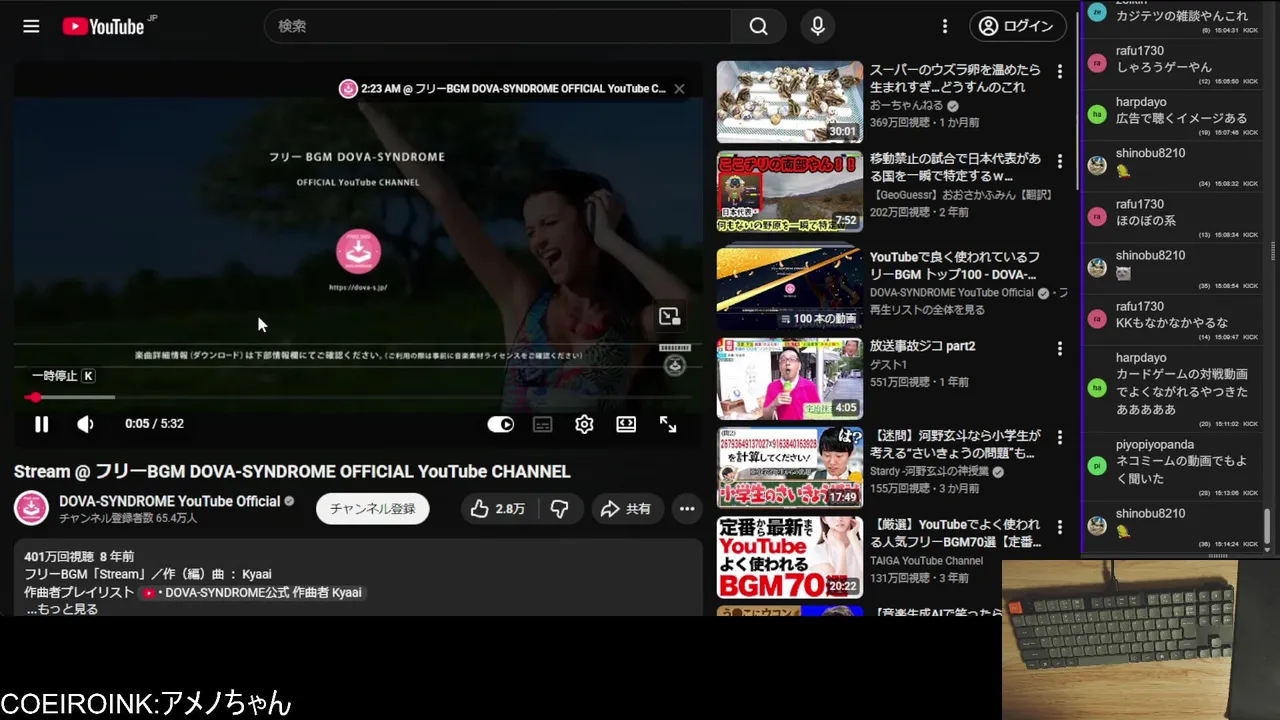Image resolution: width=1280 pixels, height=720 pixels.
Task: Select chat message 広告で聴くイメージある
Action: (x=1181, y=118)
